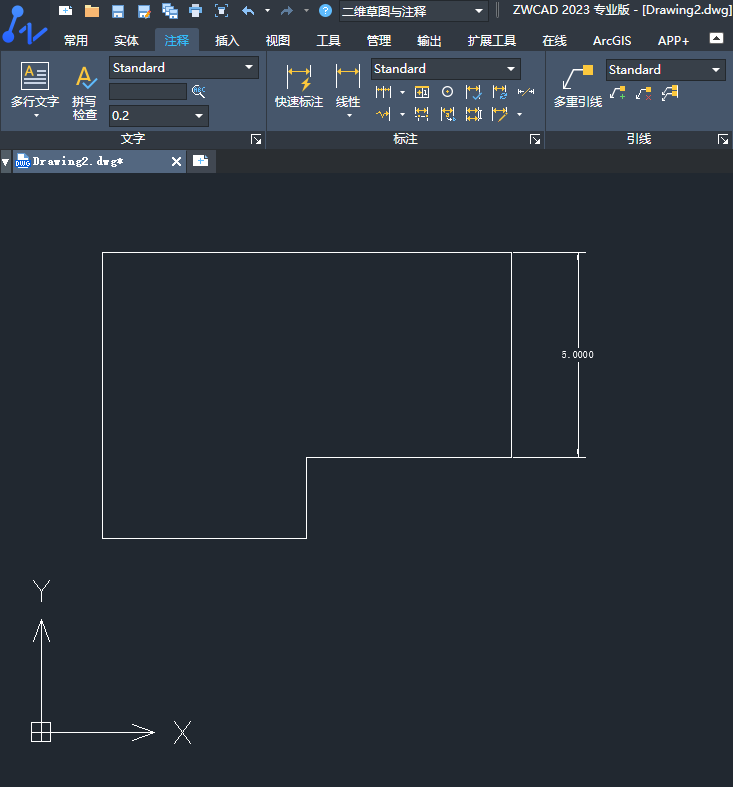
Task: Click the reassociate dimension icon
Action: (x=447, y=115)
